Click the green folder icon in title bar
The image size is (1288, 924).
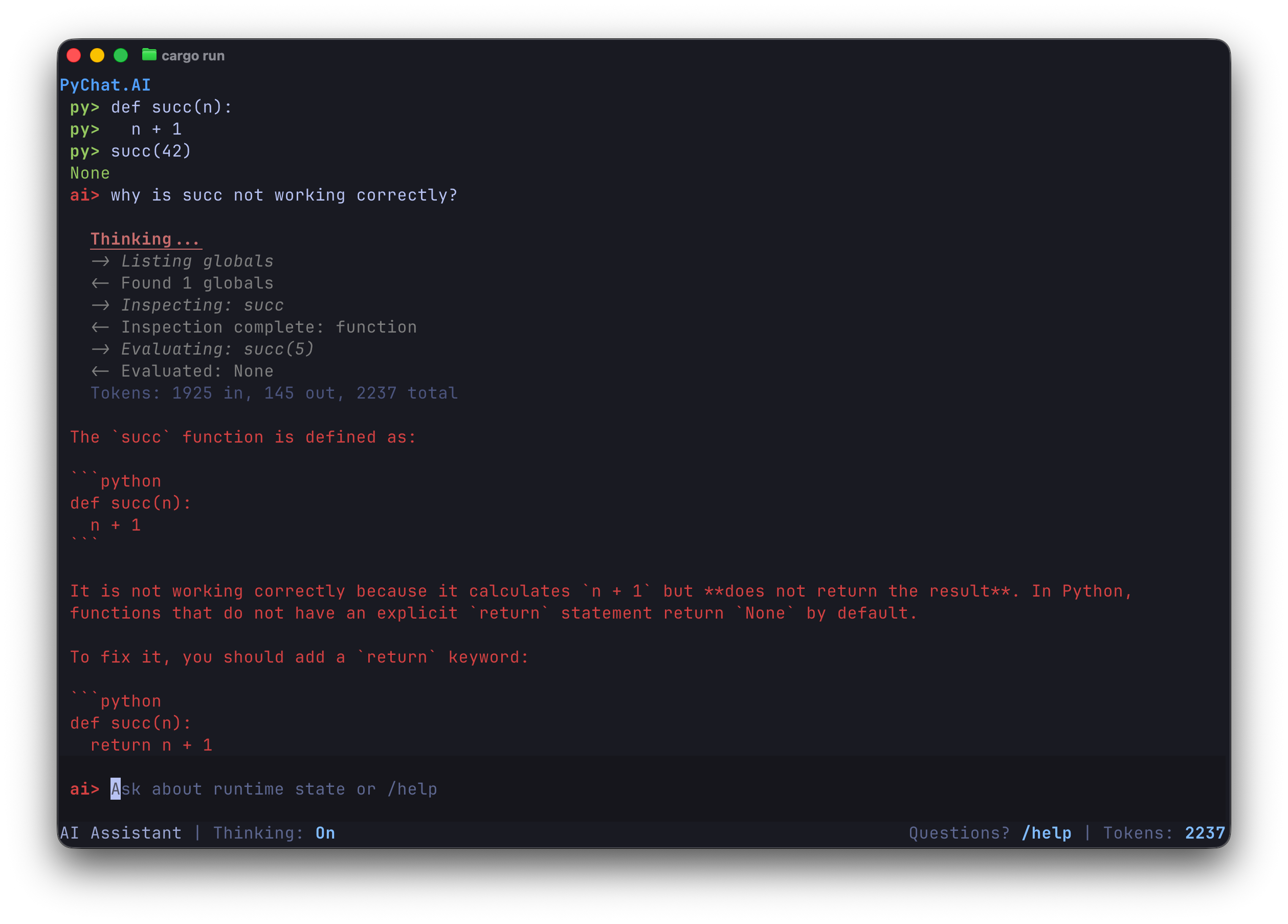pos(149,55)
